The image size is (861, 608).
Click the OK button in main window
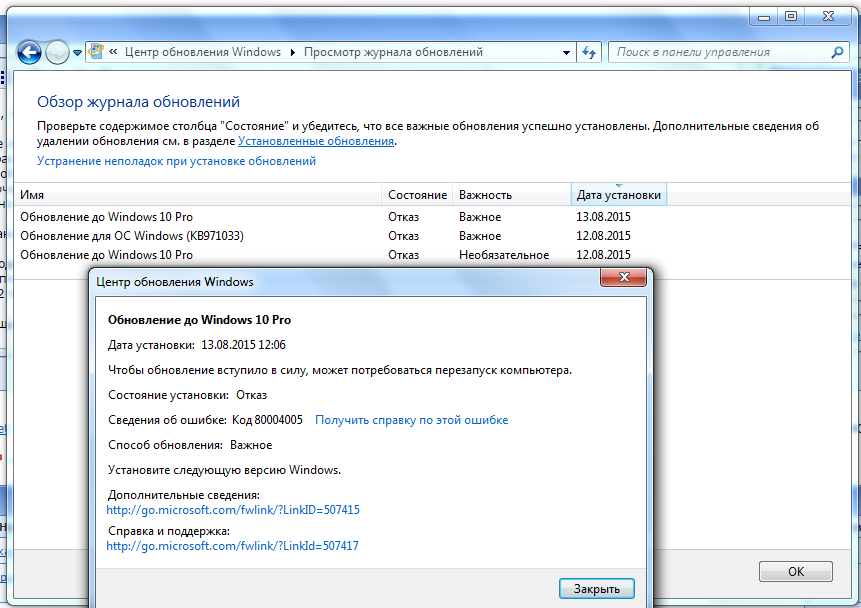pyautogui.click(x=796, y=572)
